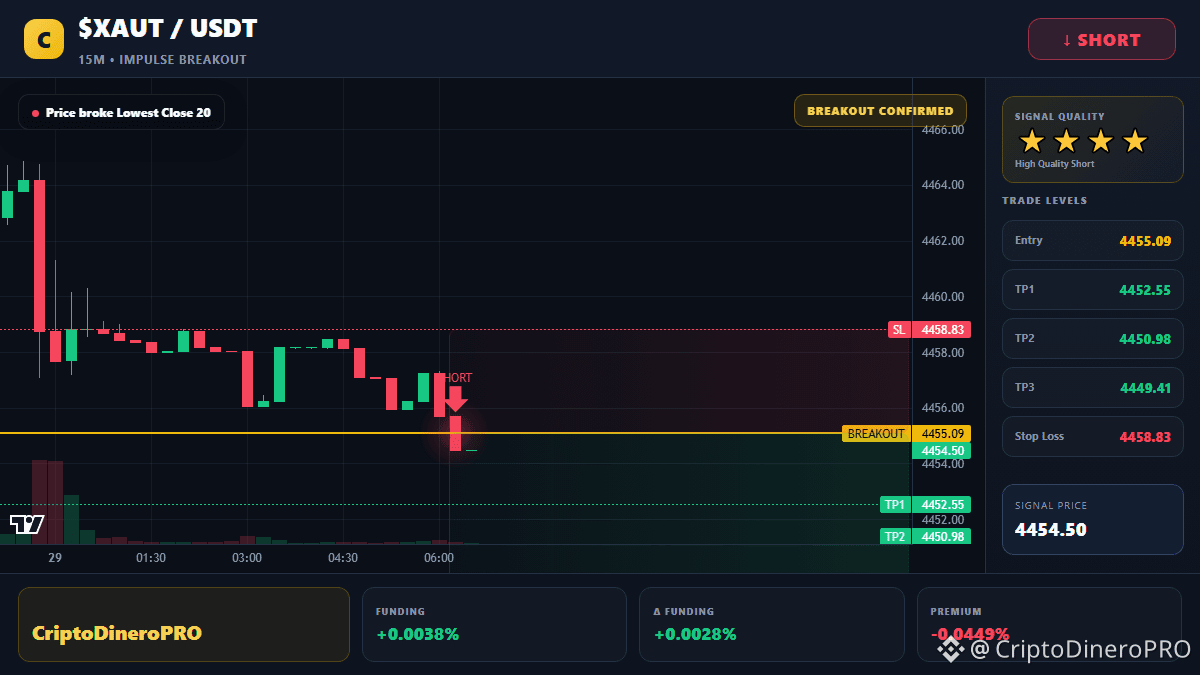The image size is (1200, 675).
Task: Click the TRADE LEVELS heading
Action: [x=1044, y=201]
